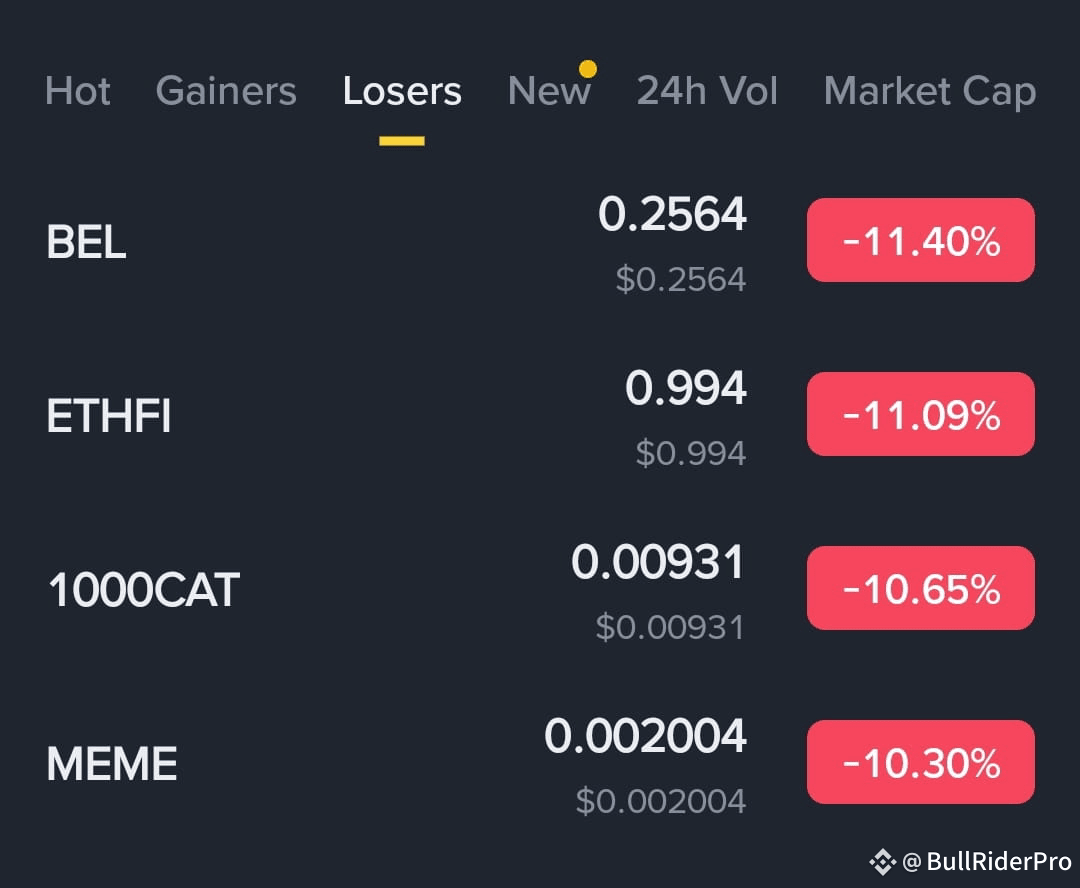Screen dimensions: 1080x888
Task: Click the BEL price 0.2564
Action: pyautogui.click(x=672, y=214)
